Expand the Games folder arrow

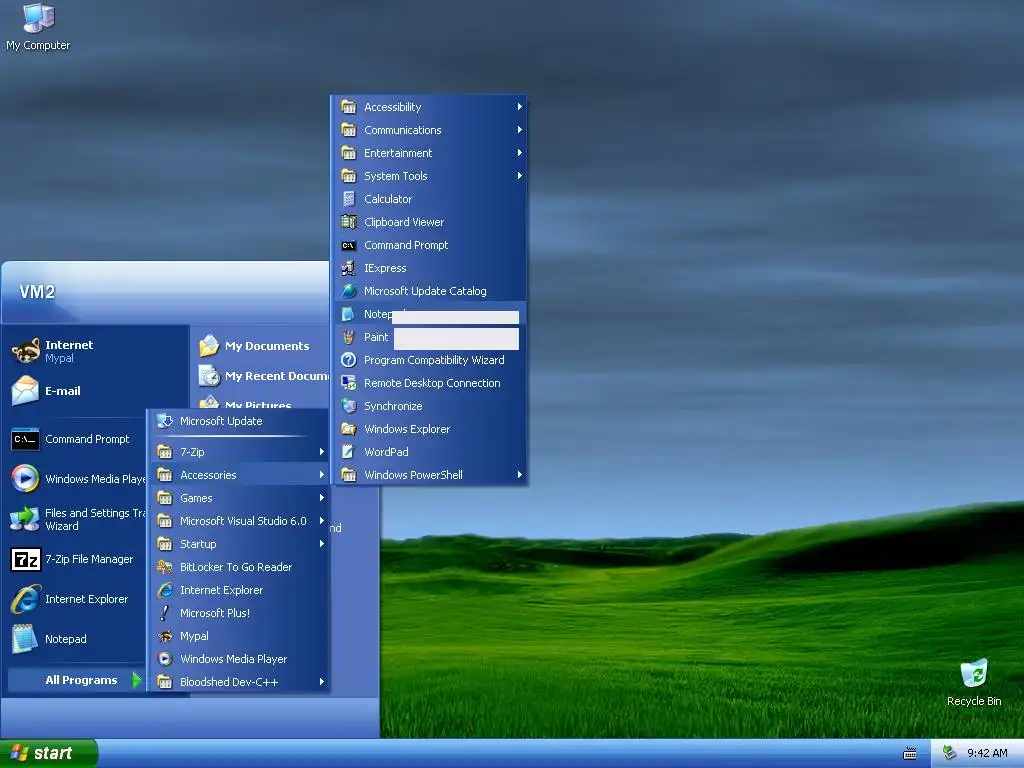322,498
